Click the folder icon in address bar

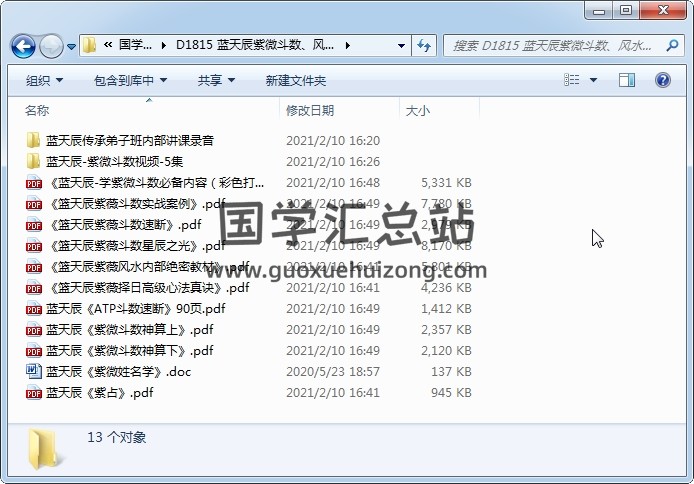pos(89,45)
